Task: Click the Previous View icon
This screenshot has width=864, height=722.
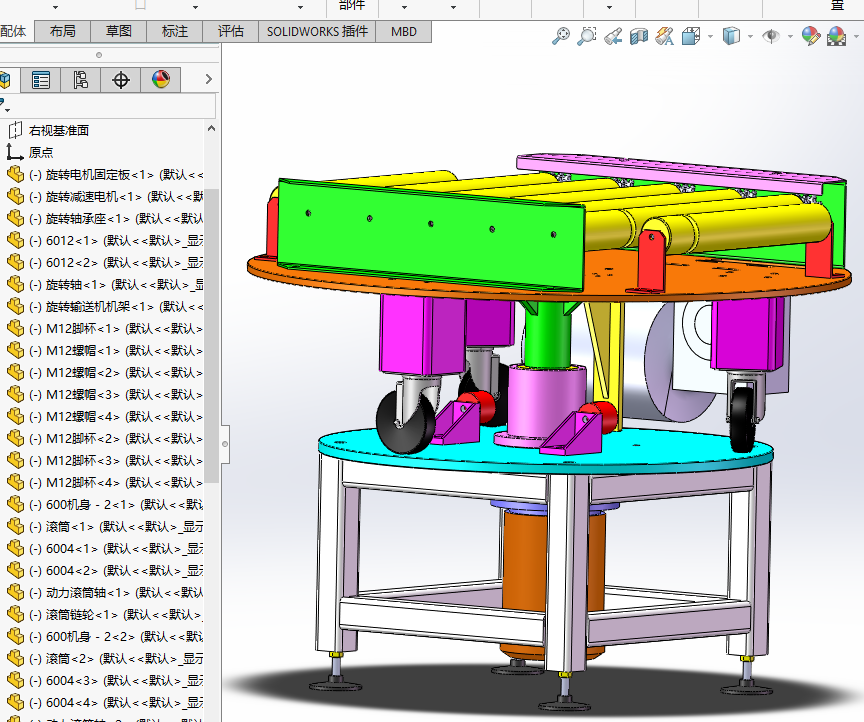Action: (x=613, y=36)
